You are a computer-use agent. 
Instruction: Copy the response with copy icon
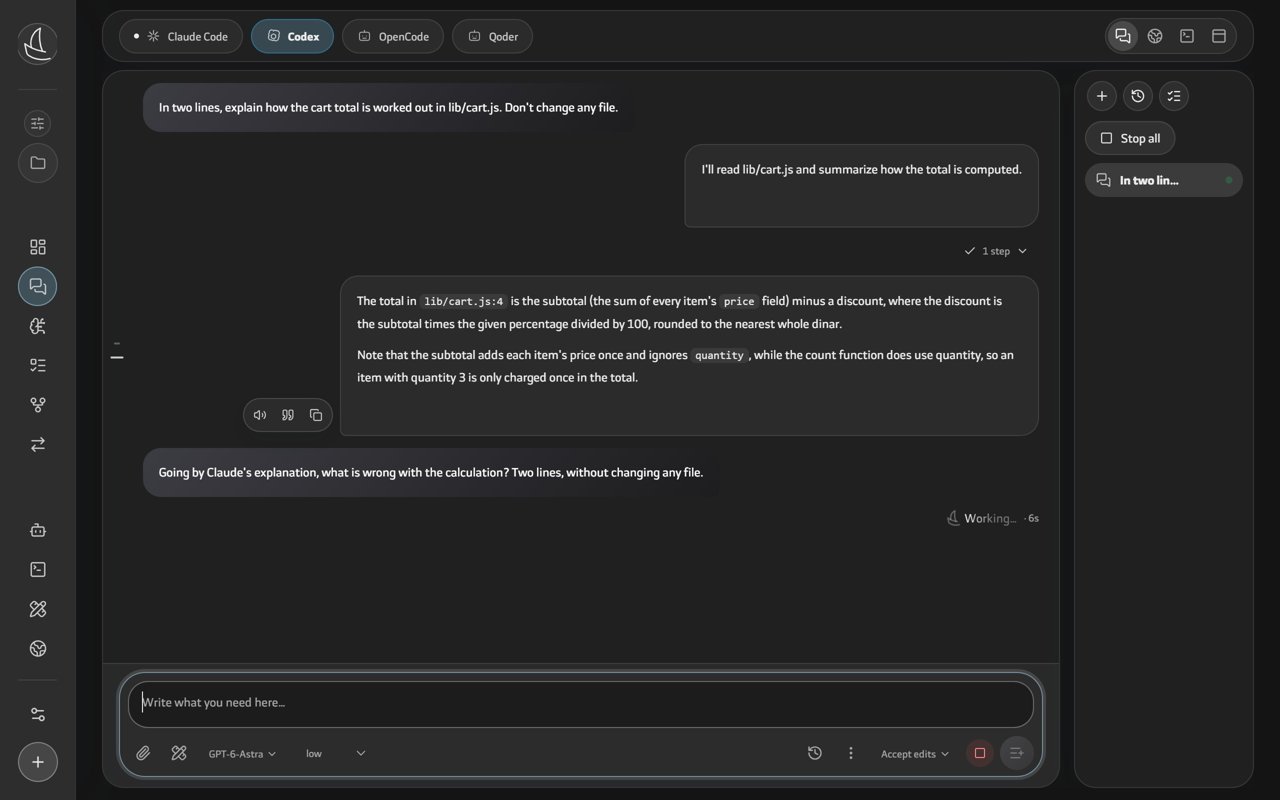pos(316,415)
